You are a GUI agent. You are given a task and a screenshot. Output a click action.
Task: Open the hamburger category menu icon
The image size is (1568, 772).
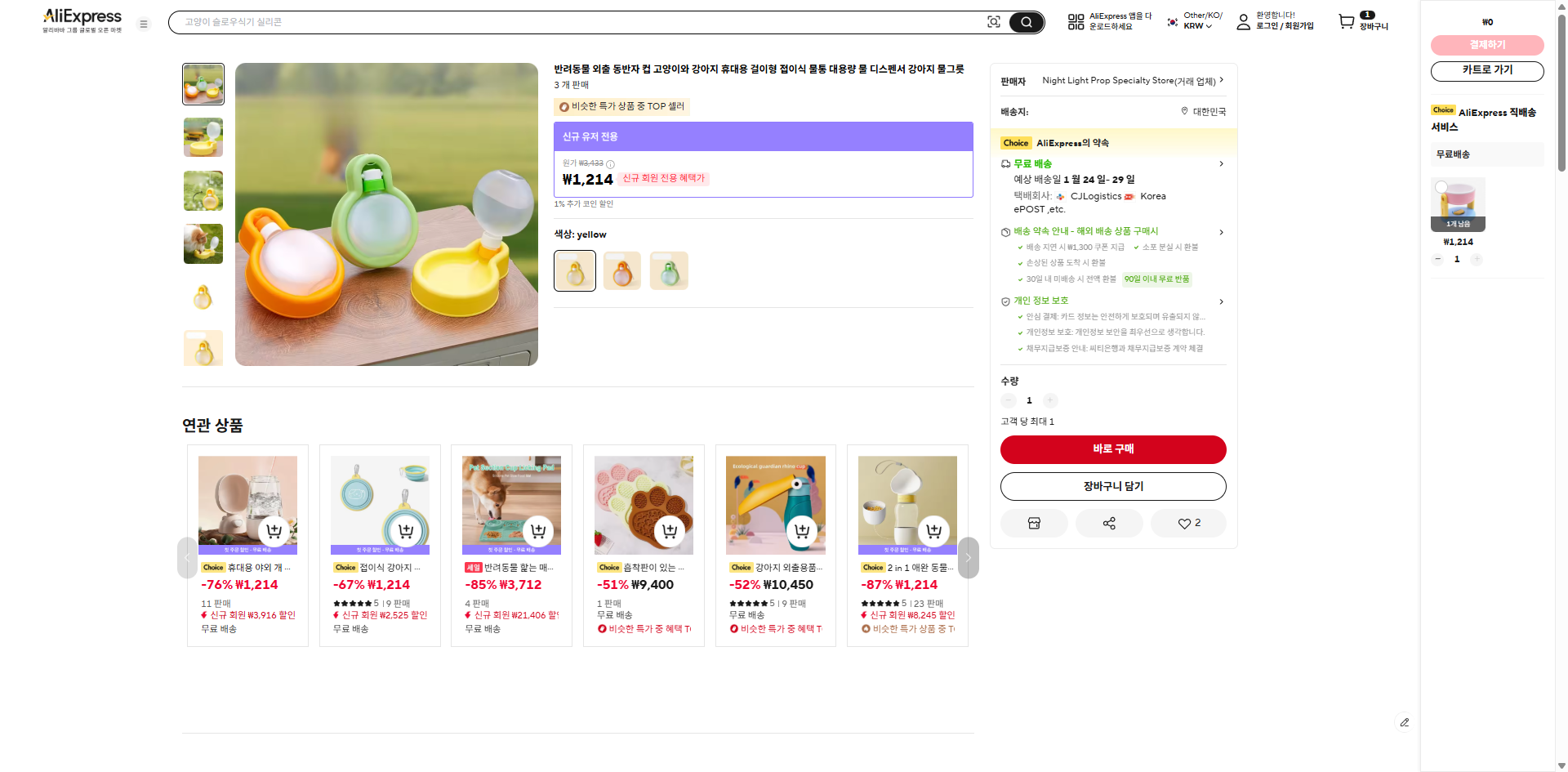(144, 25)
